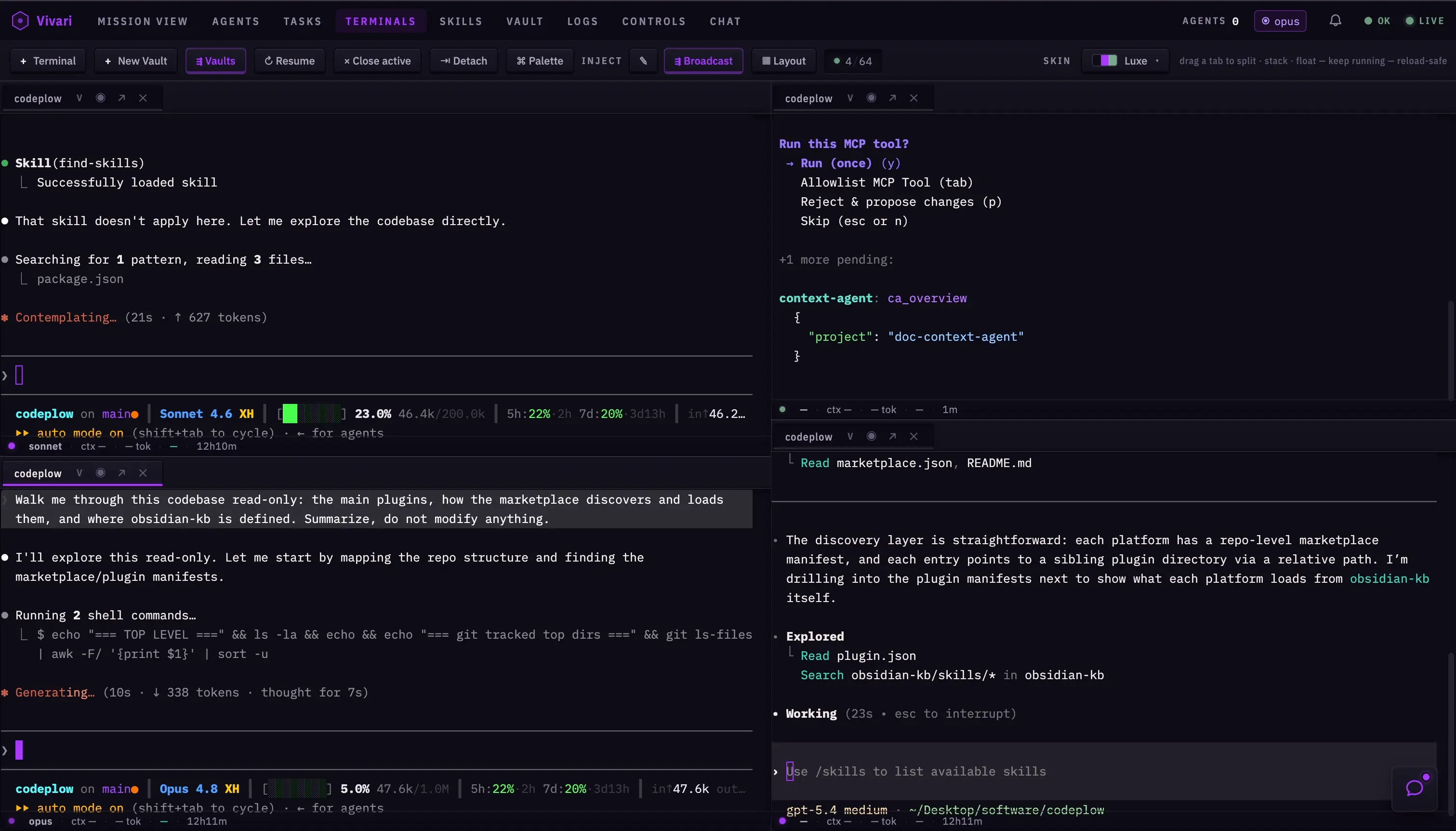Click Close active button
1456x831 pixels.
point(377,61)
